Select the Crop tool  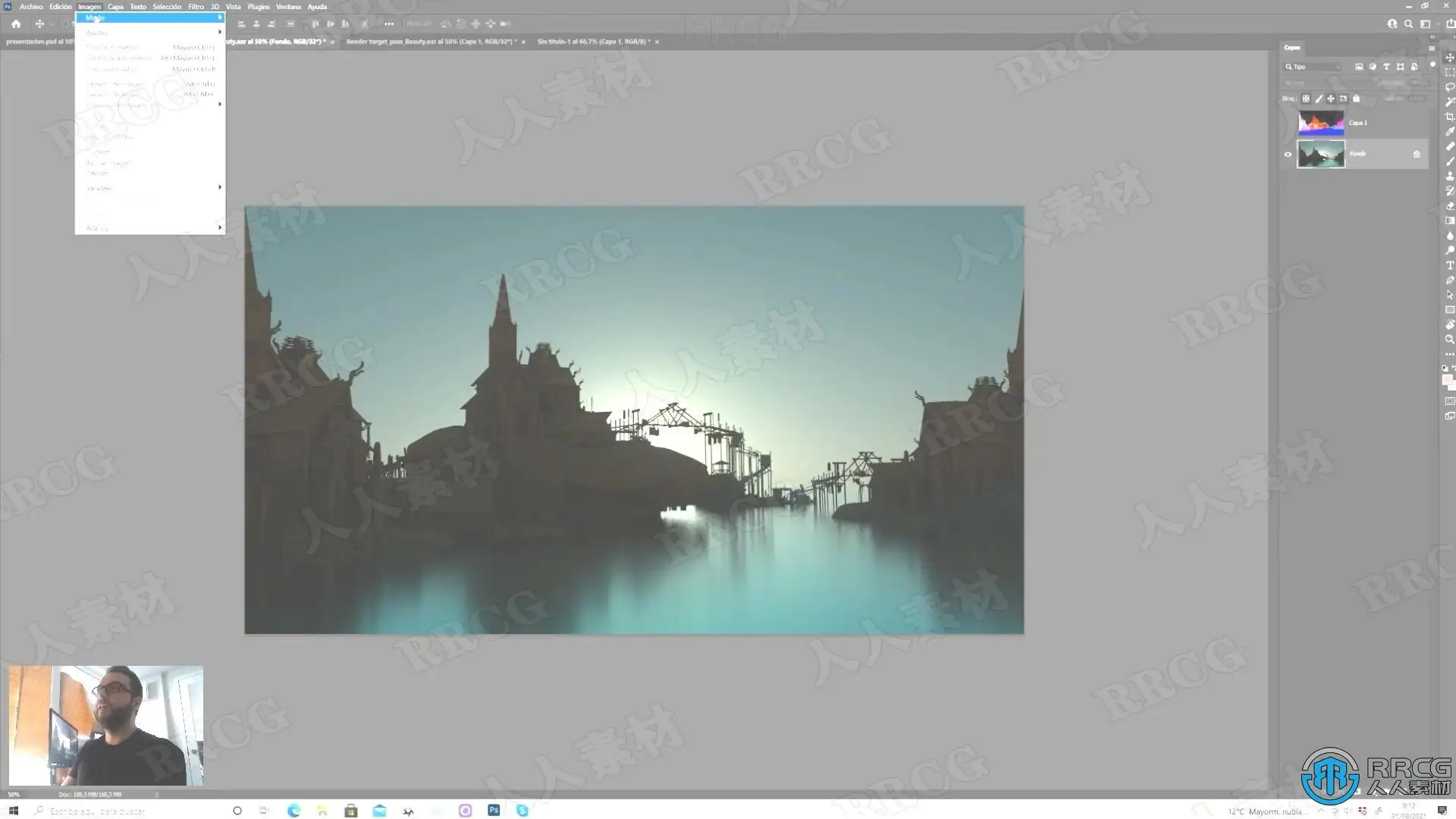click(x=1450, y=117)
